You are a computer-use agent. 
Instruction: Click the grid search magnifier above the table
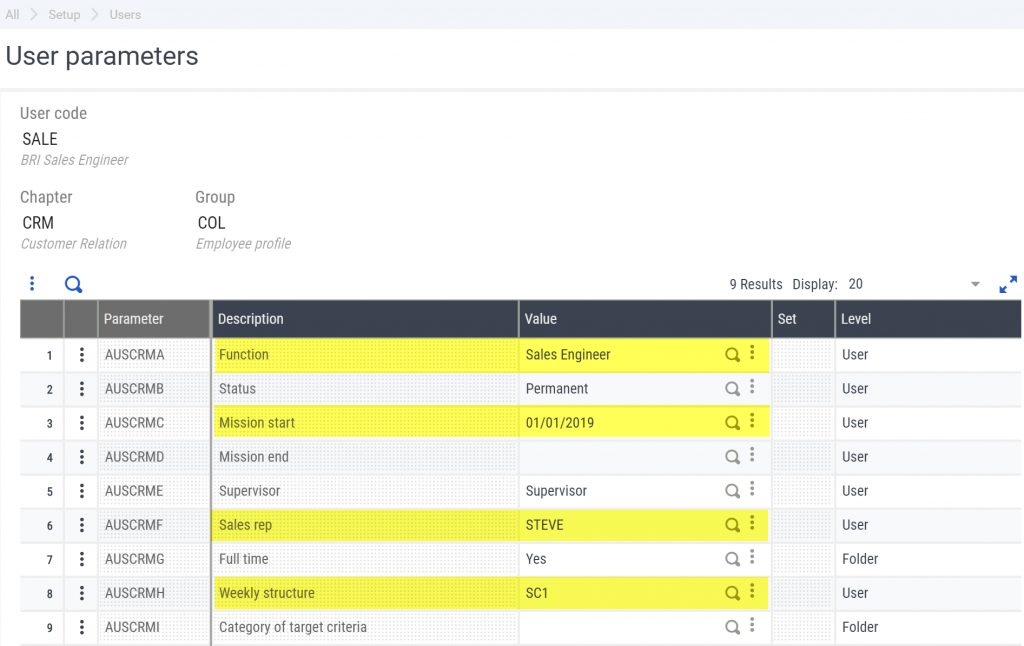click(x=73, y=284)
